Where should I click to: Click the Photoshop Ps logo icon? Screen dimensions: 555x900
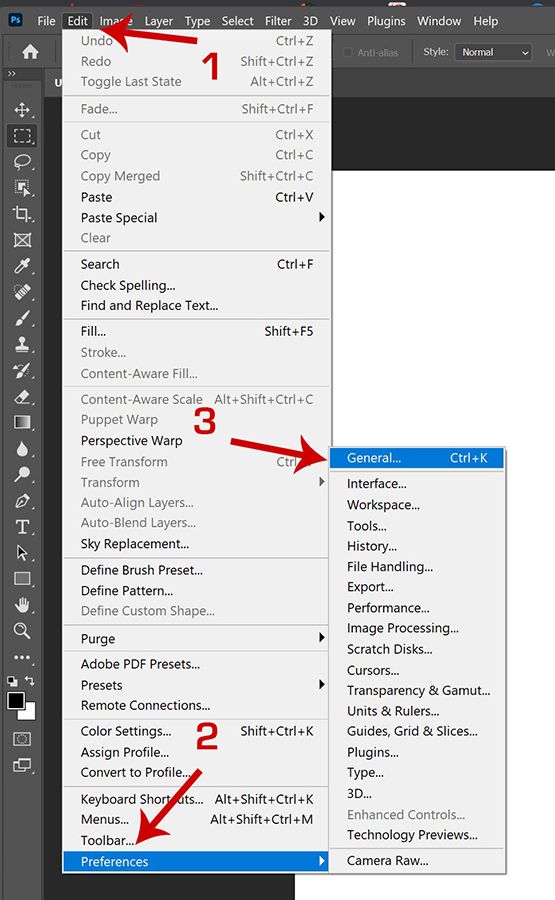pyautogui.click(x=15, y=21)
